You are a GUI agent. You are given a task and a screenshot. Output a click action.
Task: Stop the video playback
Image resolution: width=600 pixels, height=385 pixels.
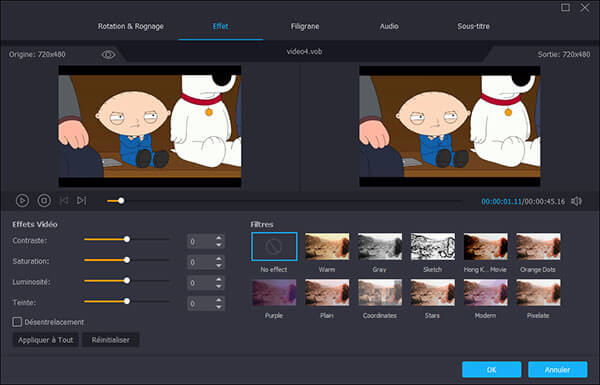click(44, 201)
